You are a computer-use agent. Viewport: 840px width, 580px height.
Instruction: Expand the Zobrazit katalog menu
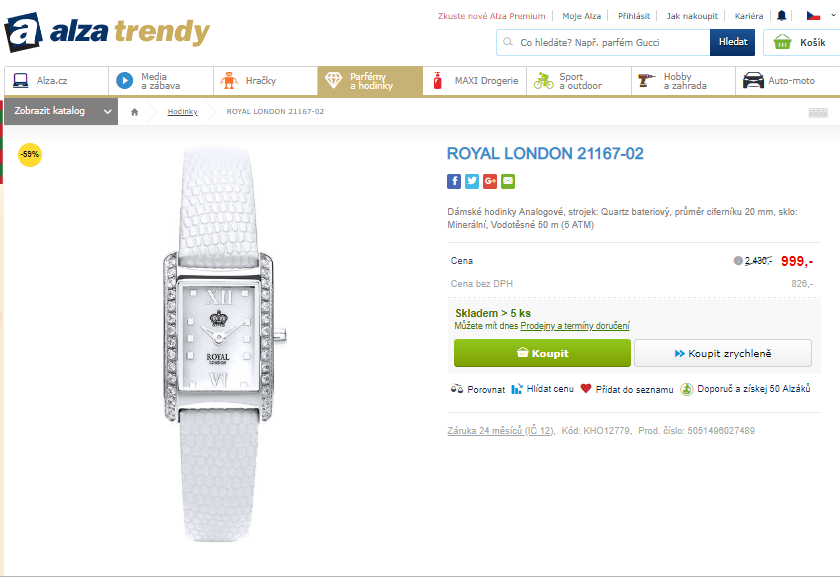point(60,111)
